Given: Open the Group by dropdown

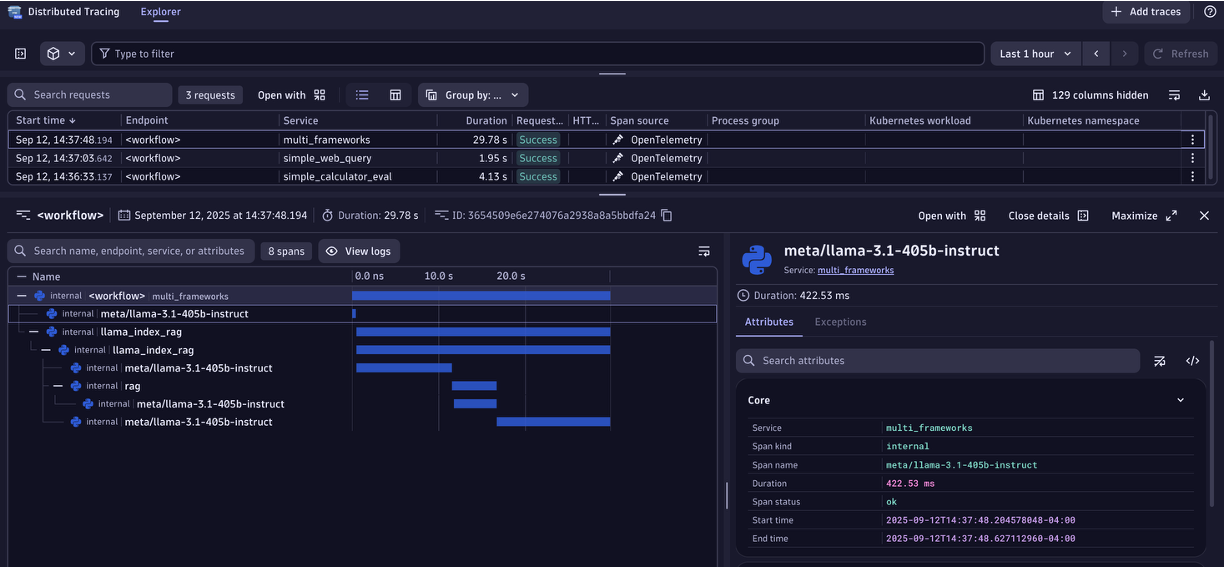Looking at the screenshot, I should (473, 95).
